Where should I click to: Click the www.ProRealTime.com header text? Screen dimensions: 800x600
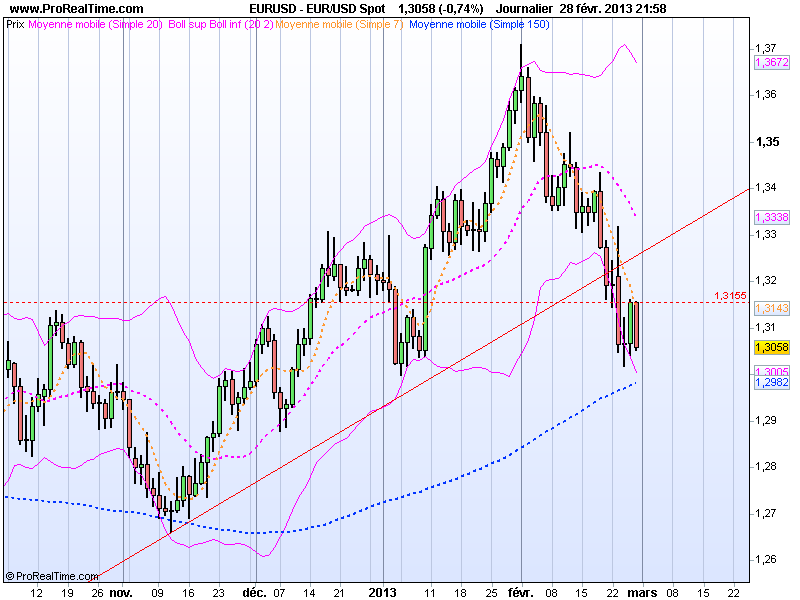(77, 9)
